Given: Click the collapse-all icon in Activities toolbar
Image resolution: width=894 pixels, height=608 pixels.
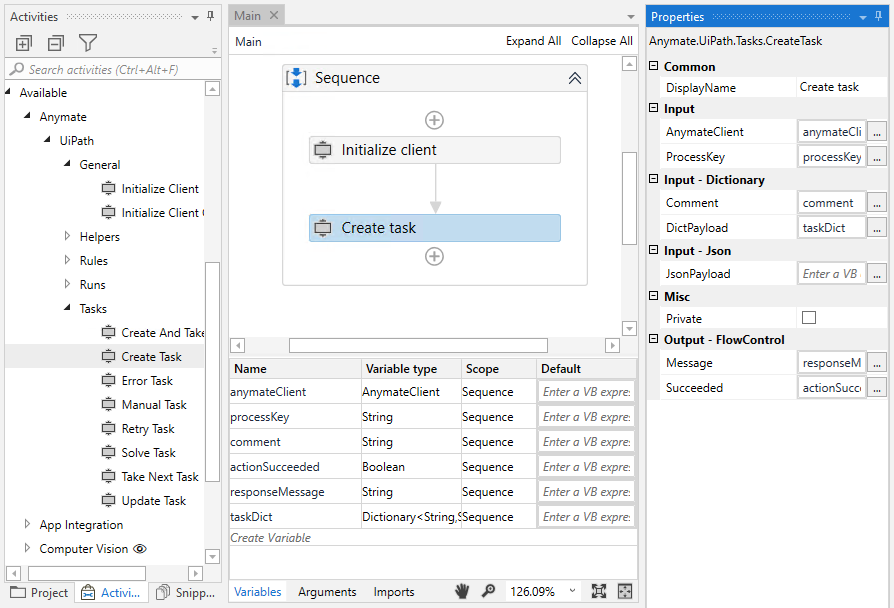Looking at the screenshot, I should click(x=55, y=43).
